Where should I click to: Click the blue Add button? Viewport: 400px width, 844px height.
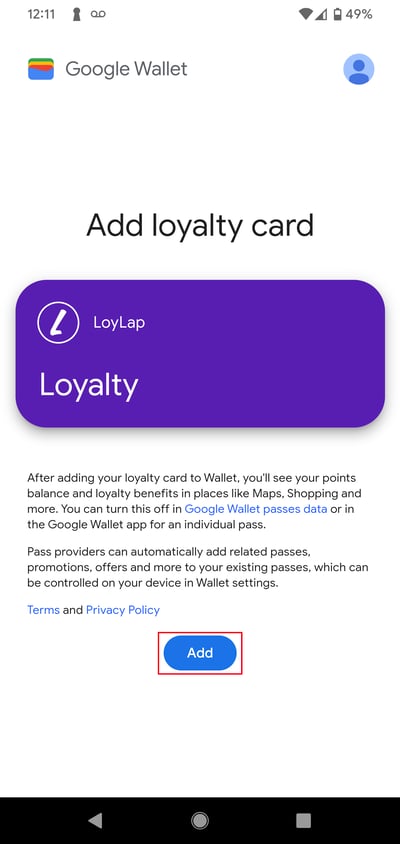pyautogui.click(x=200, y=653)
